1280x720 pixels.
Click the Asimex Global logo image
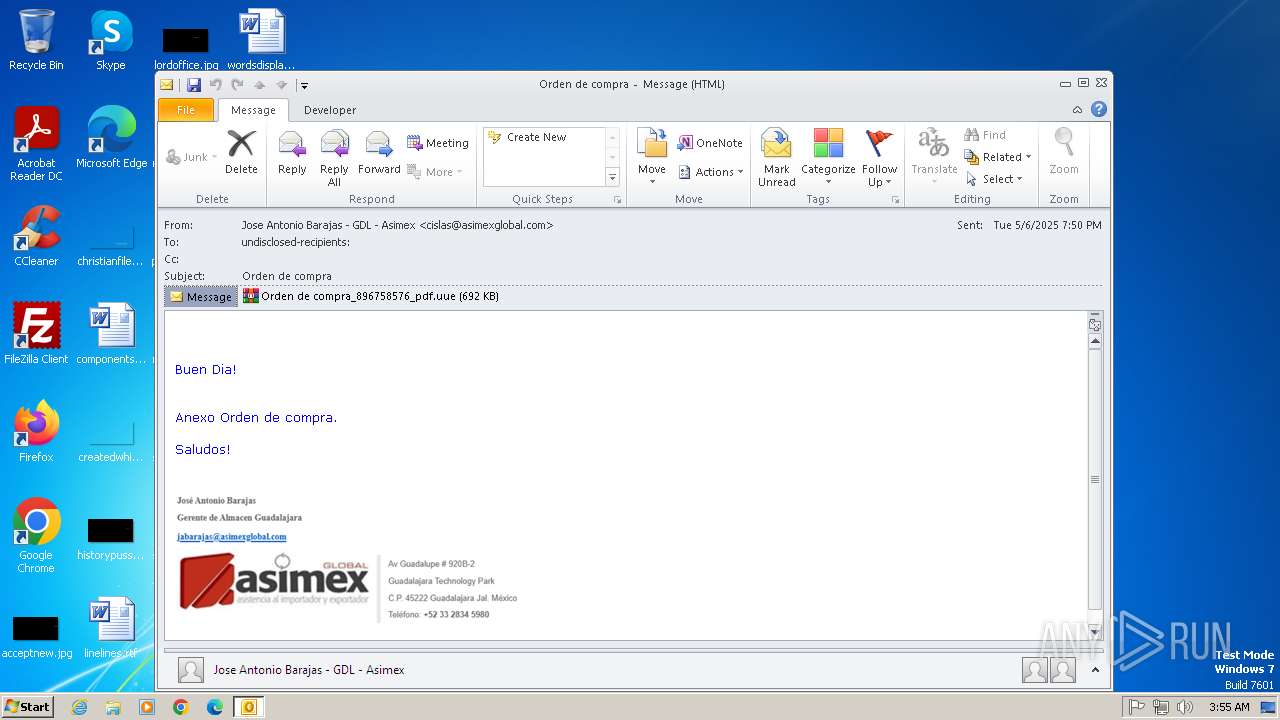pyautogui.click(x=274, y=584)
